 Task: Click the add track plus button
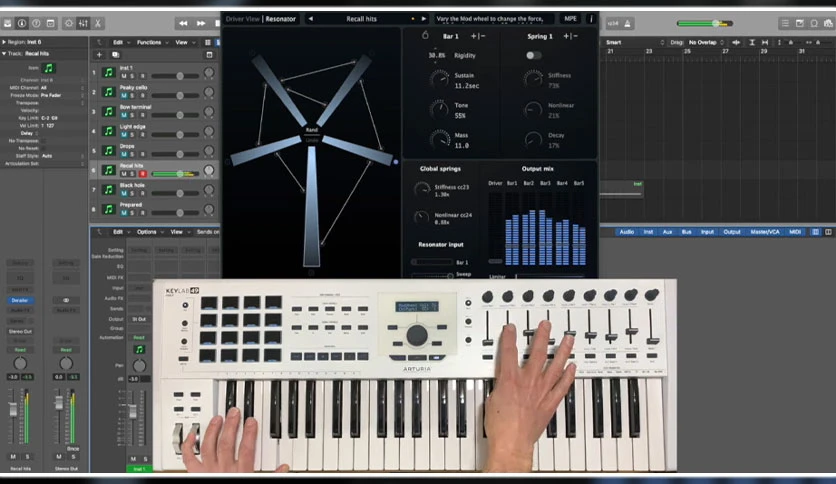[99, 54]
